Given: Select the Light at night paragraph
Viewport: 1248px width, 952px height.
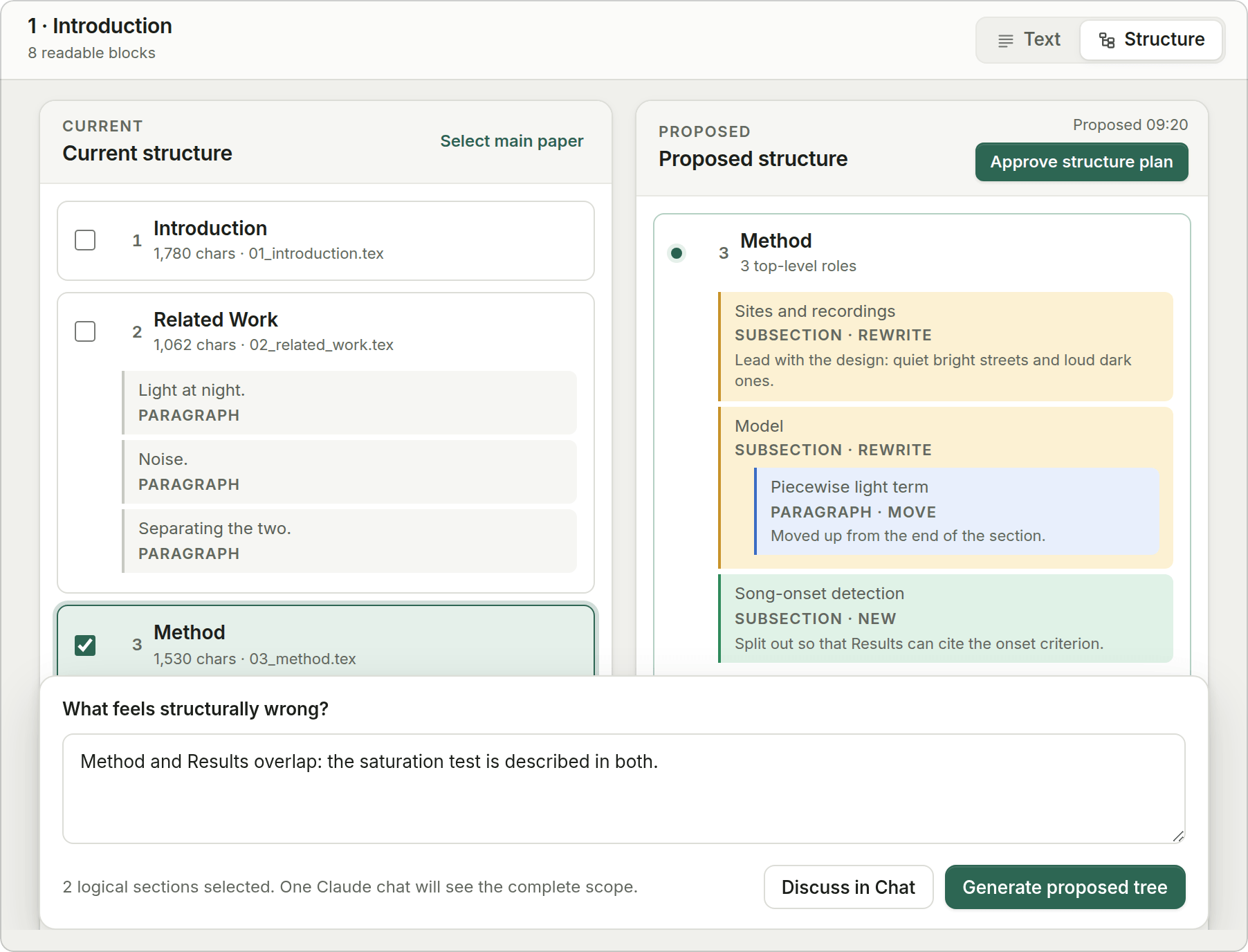Looking at the screenshot, I should point(349,403).
